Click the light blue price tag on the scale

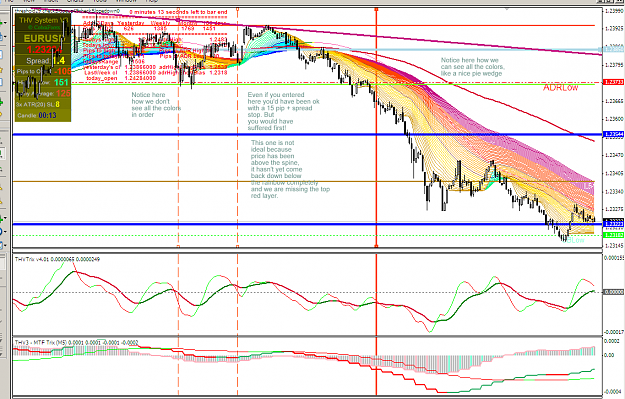coord(614,49)
